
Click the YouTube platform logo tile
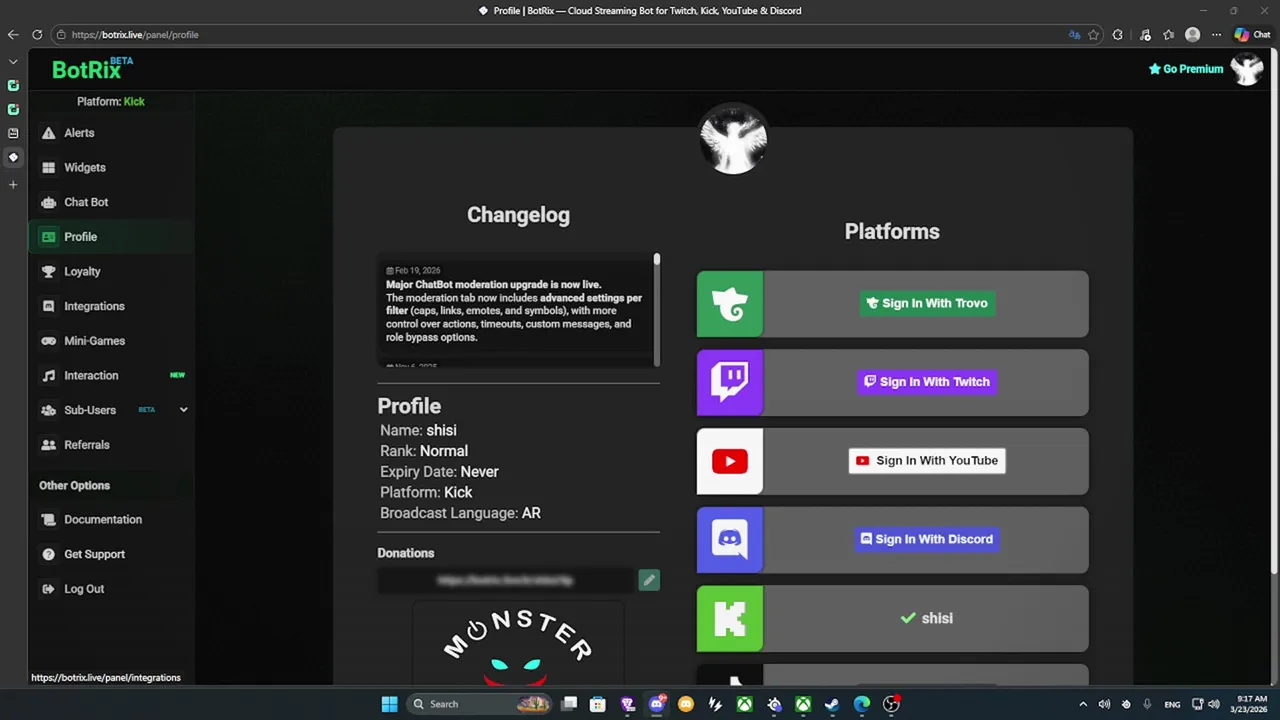(x=730, y=461)
